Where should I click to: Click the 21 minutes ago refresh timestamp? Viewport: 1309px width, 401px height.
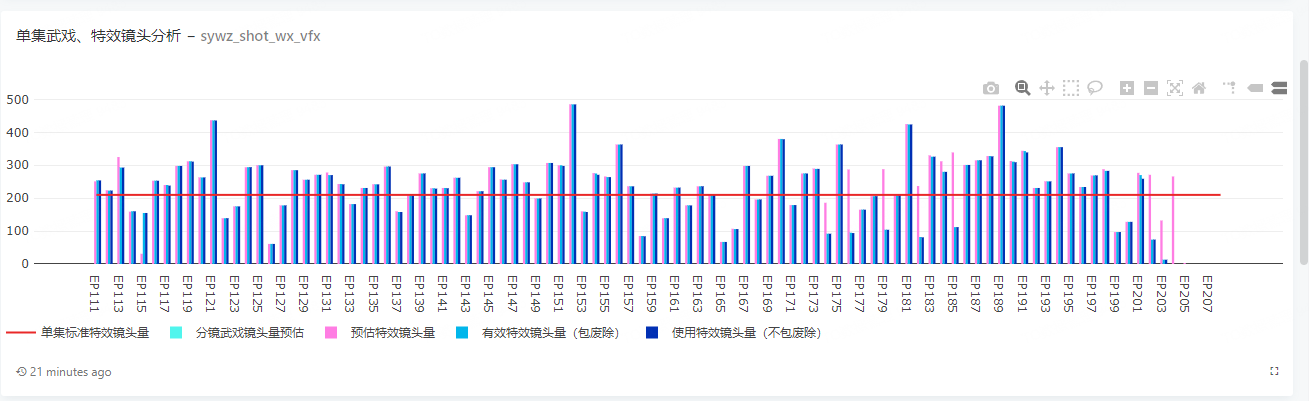coord(64,372)
